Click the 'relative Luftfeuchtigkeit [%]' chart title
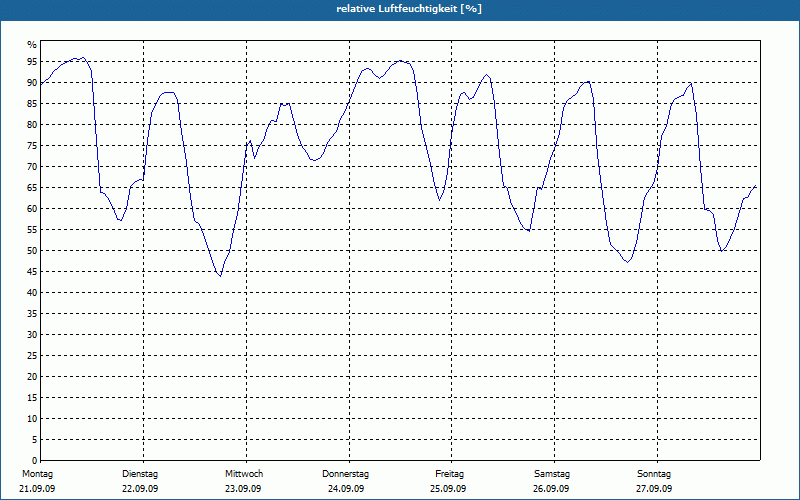800x500 pixels. point(409,9)
